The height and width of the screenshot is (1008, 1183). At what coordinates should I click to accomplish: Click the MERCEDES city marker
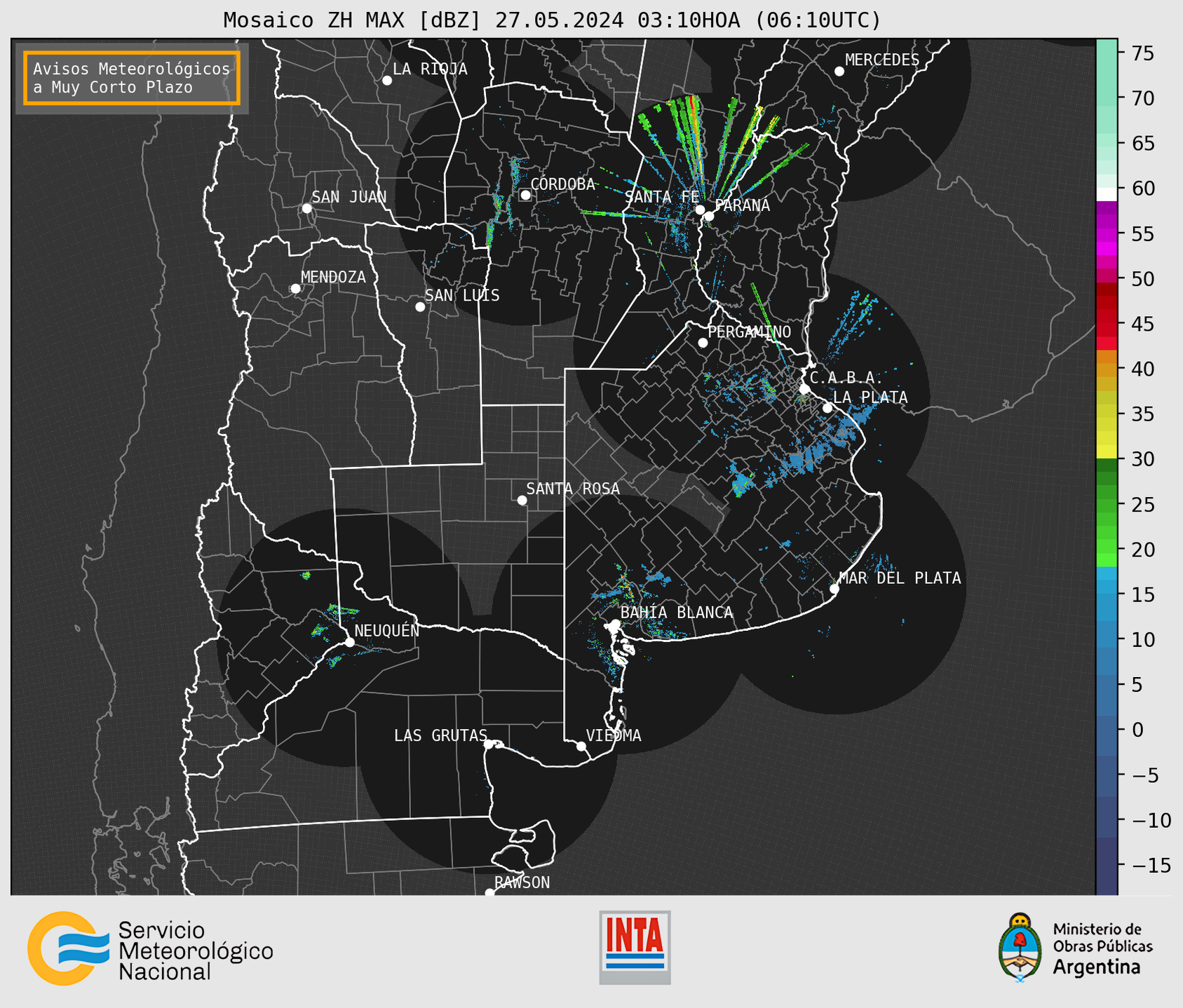839,71
